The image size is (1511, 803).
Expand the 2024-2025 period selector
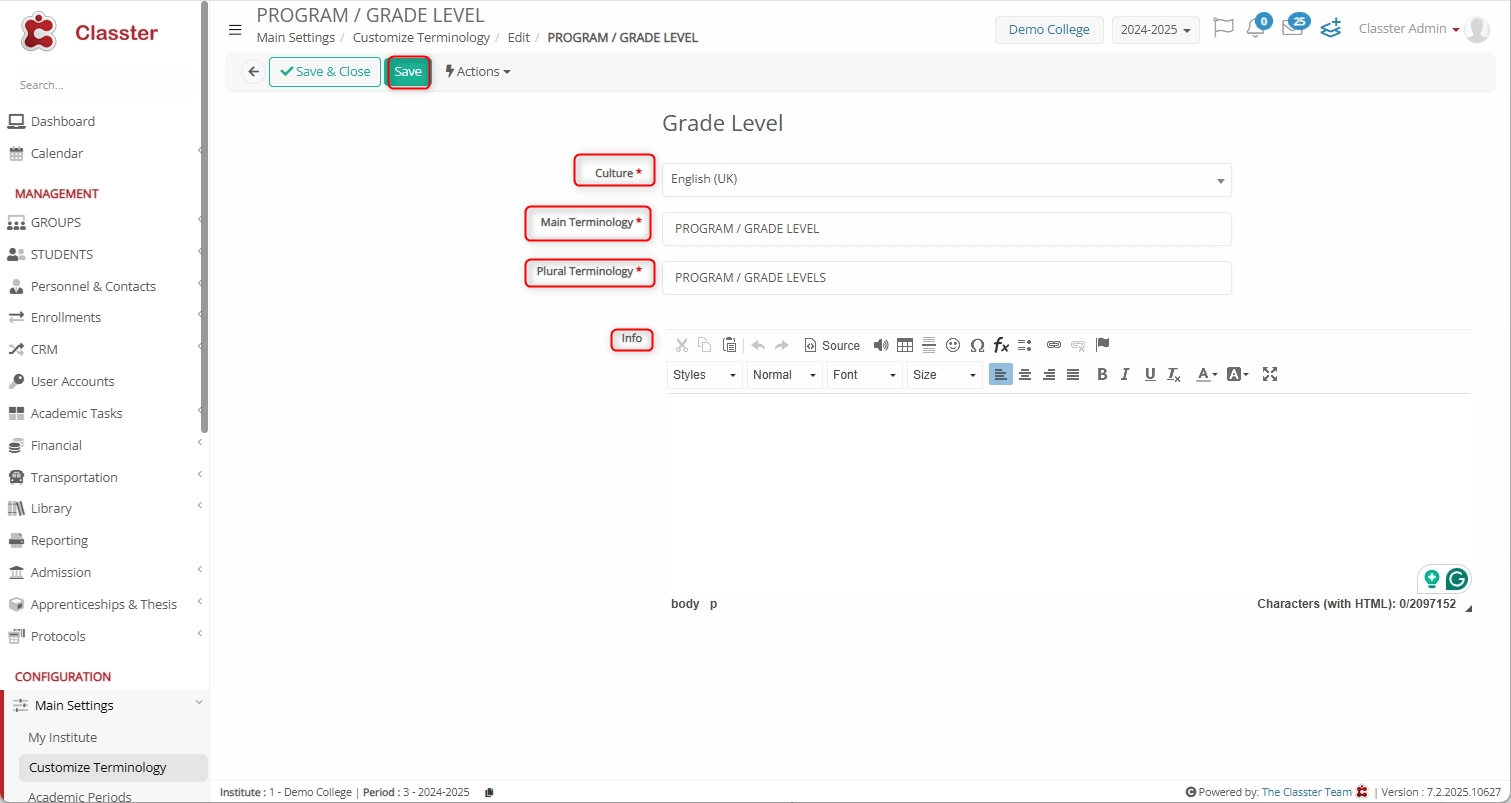tap(1155, 30)
